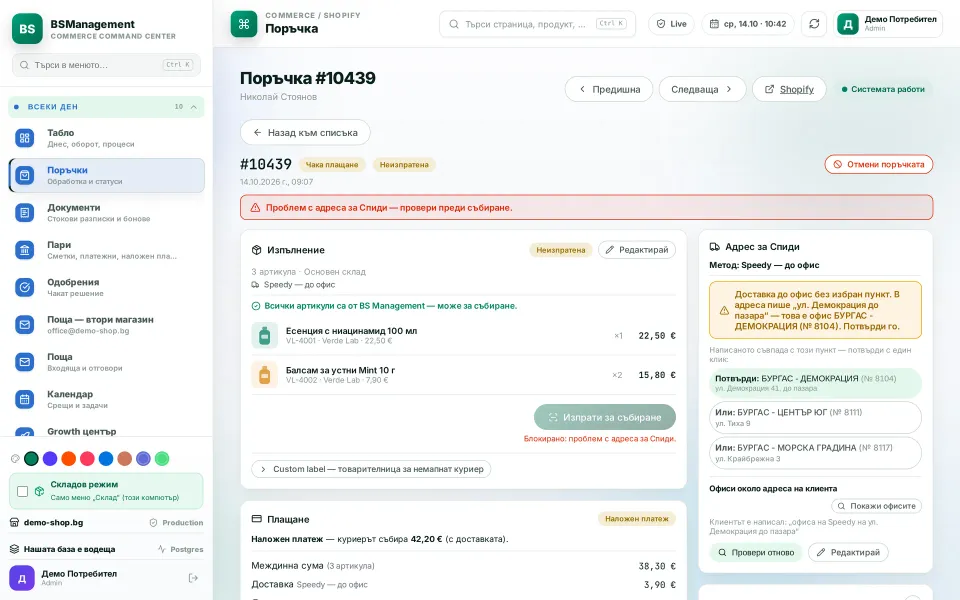The height and width of the screenshot is (600, 960).
Task: Go to Предишна order
Action: point(609,89)
